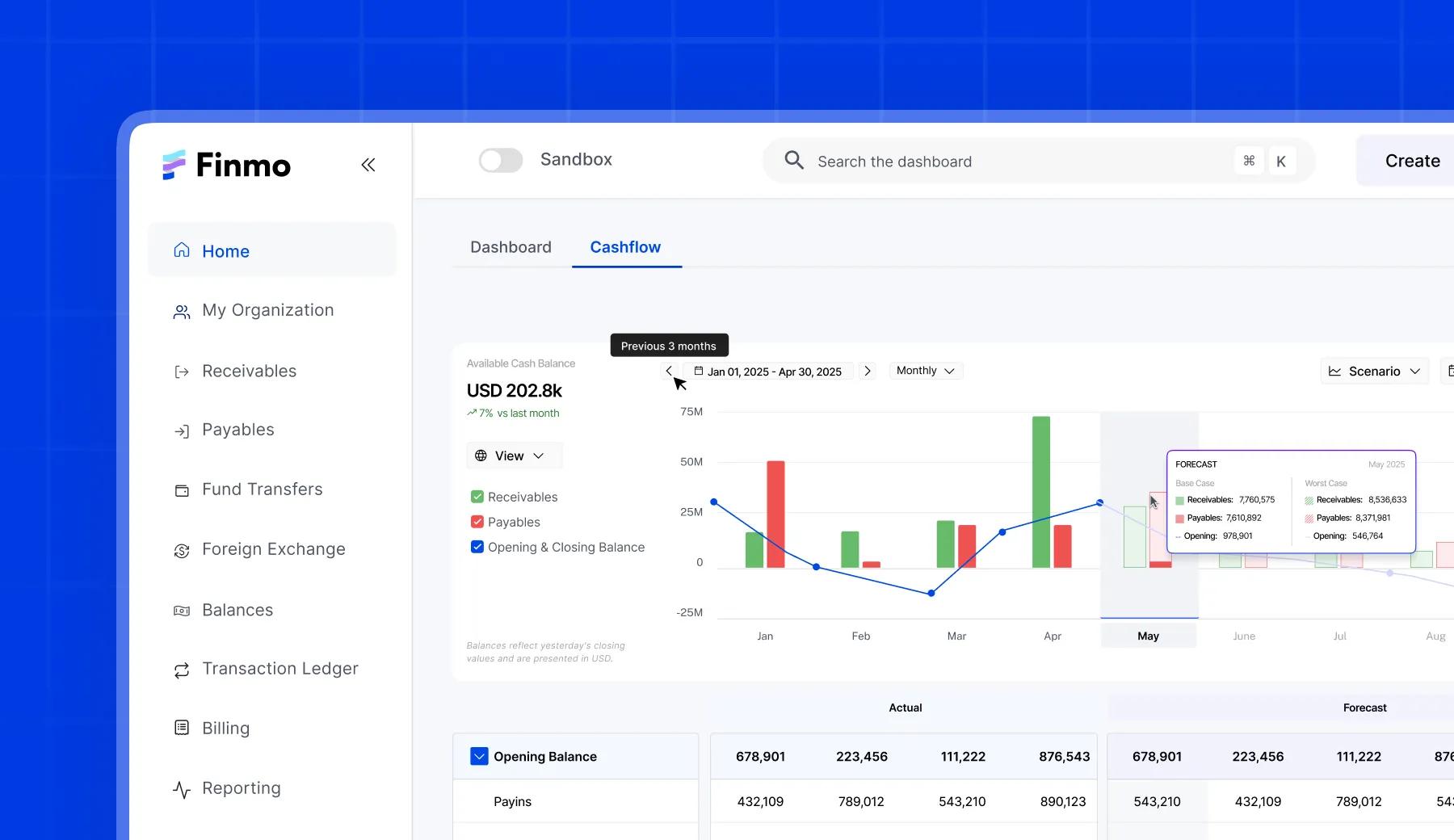
Task: Click the Finmo logo
Action: click(227, 165)
